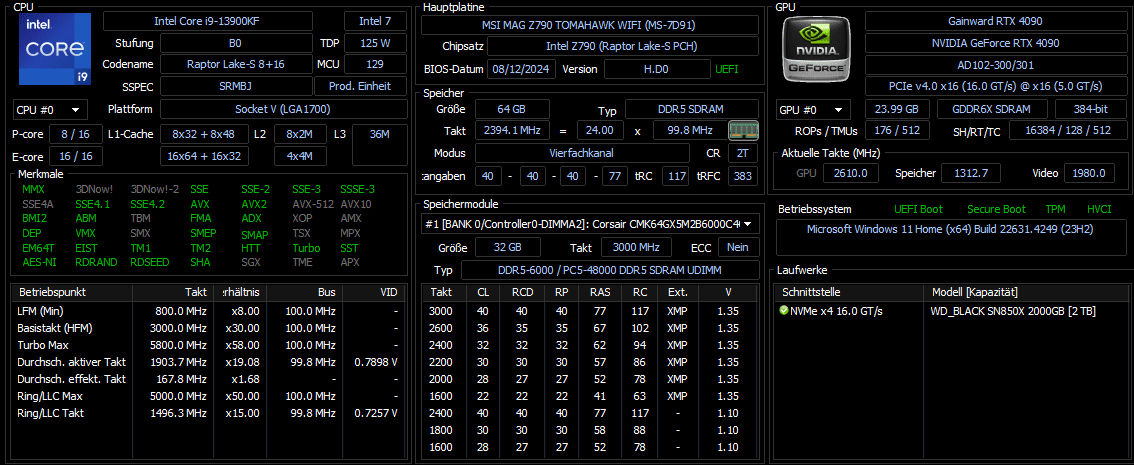
Task: Select the Durchsch. effekt. Takt row
Action: click(210, 379)
